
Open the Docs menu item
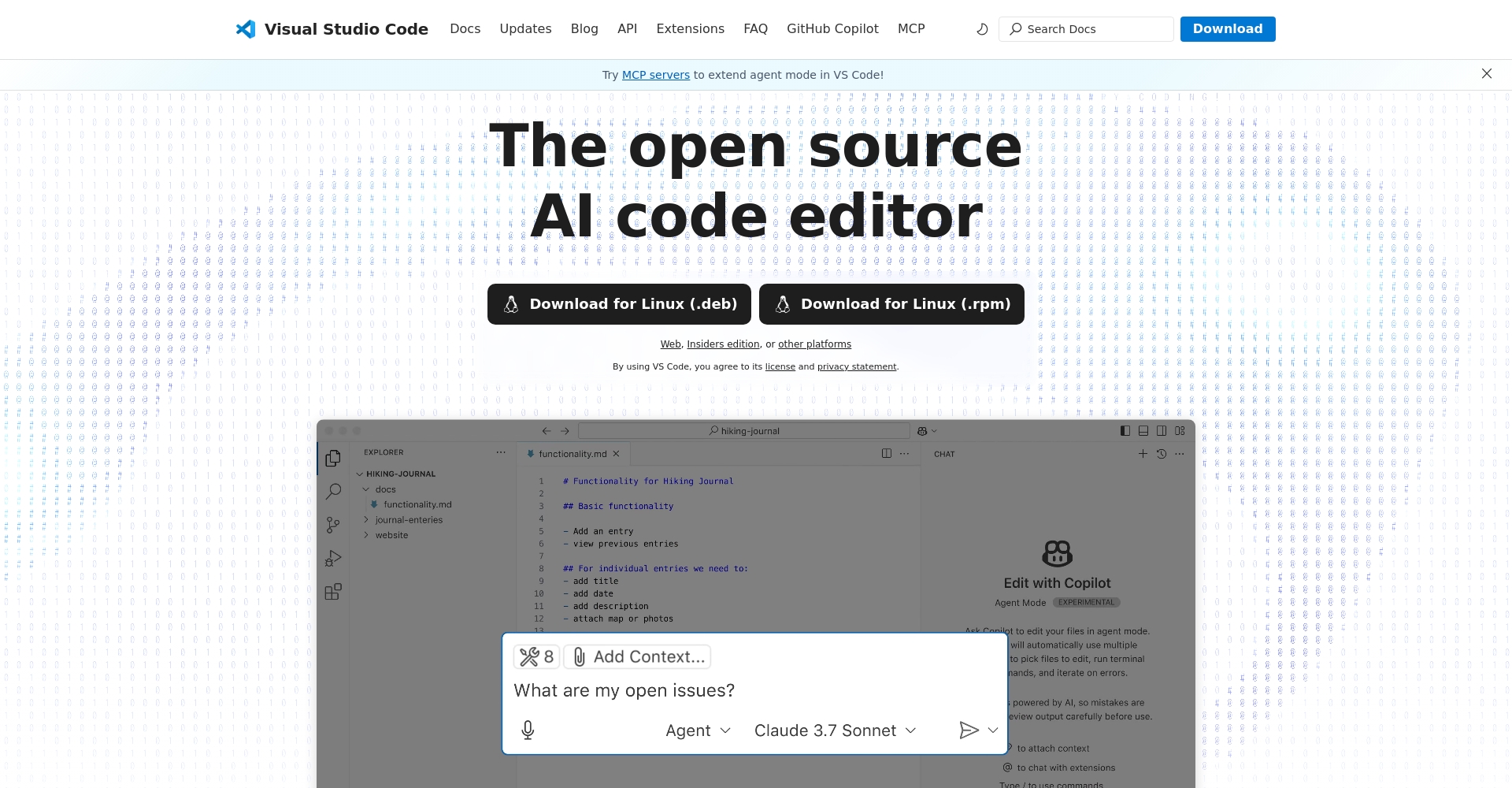[x=465, y=29]
